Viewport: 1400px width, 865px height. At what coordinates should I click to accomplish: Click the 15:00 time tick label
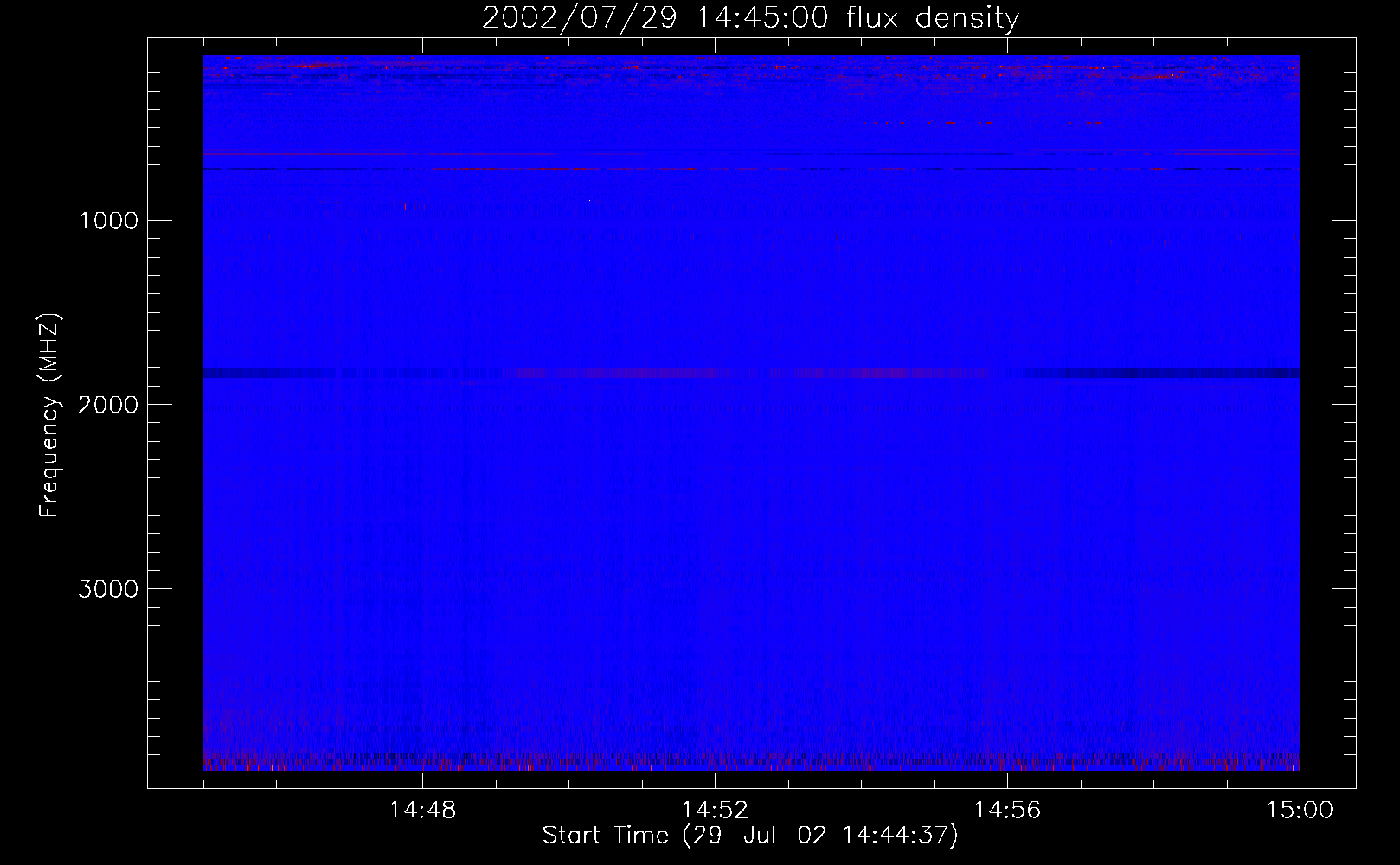[1300, 811]
